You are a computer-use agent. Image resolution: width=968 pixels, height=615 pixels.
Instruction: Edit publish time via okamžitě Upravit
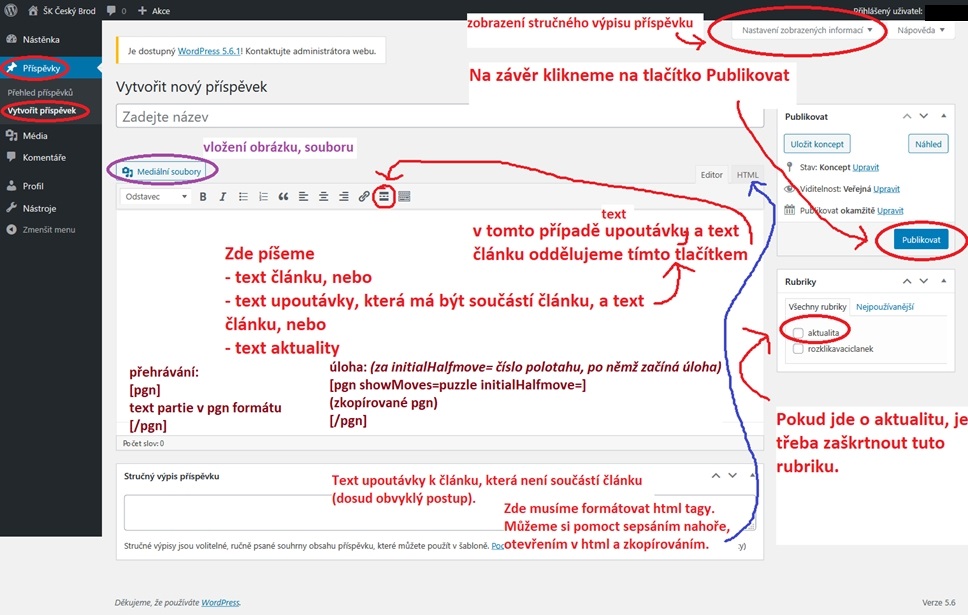[890, 211]
